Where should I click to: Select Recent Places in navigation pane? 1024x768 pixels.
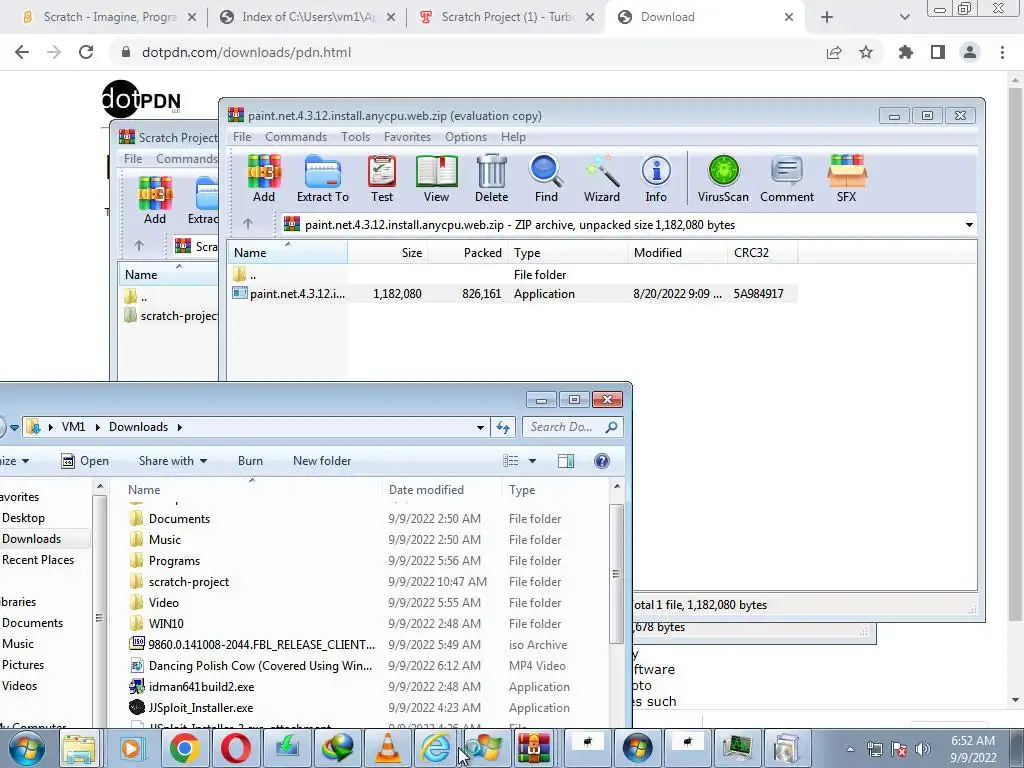[x=38, y=560]
